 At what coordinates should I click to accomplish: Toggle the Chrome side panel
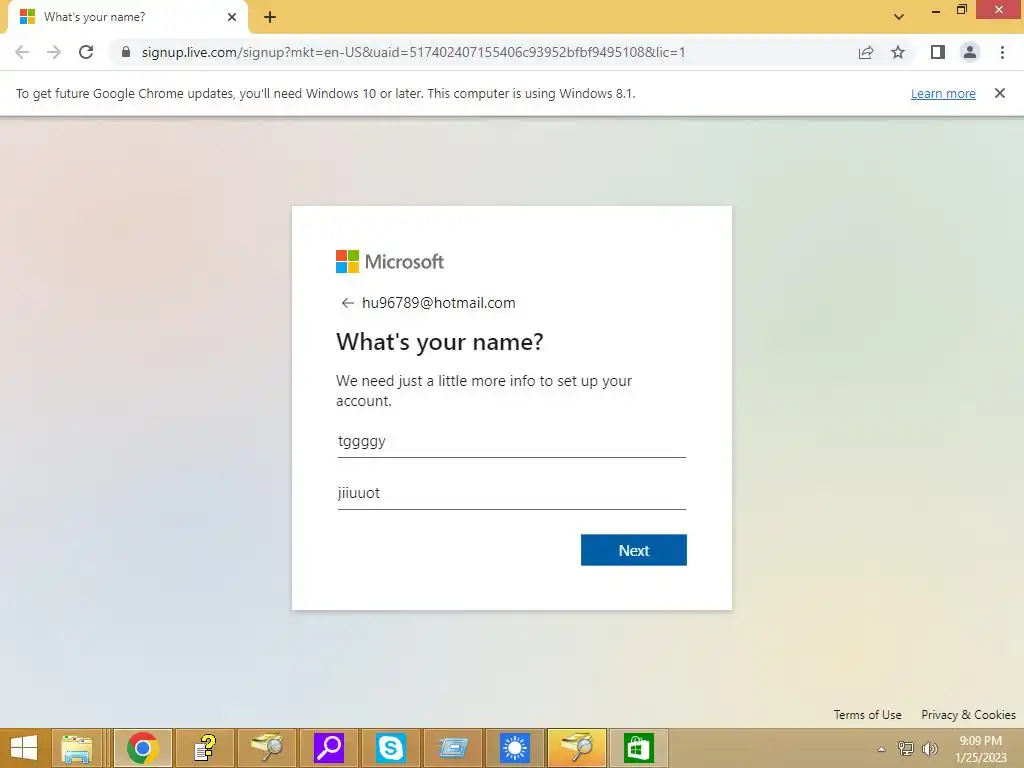point(938,52)
